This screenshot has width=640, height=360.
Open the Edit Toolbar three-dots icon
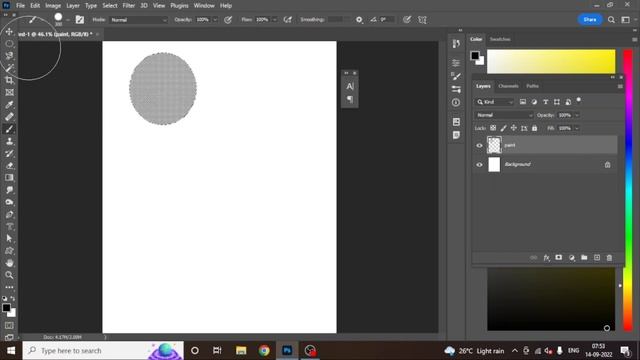(9, 287)
